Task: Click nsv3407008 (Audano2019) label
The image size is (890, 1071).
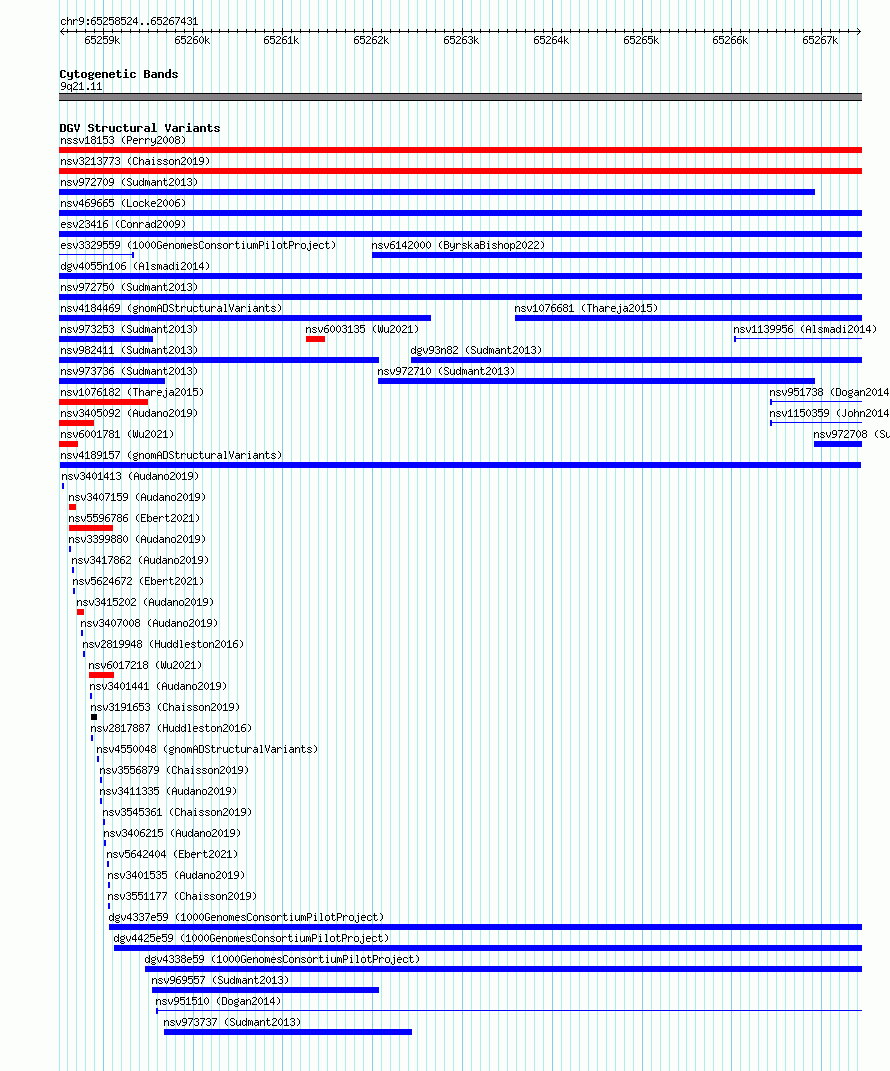Action: 149,624
